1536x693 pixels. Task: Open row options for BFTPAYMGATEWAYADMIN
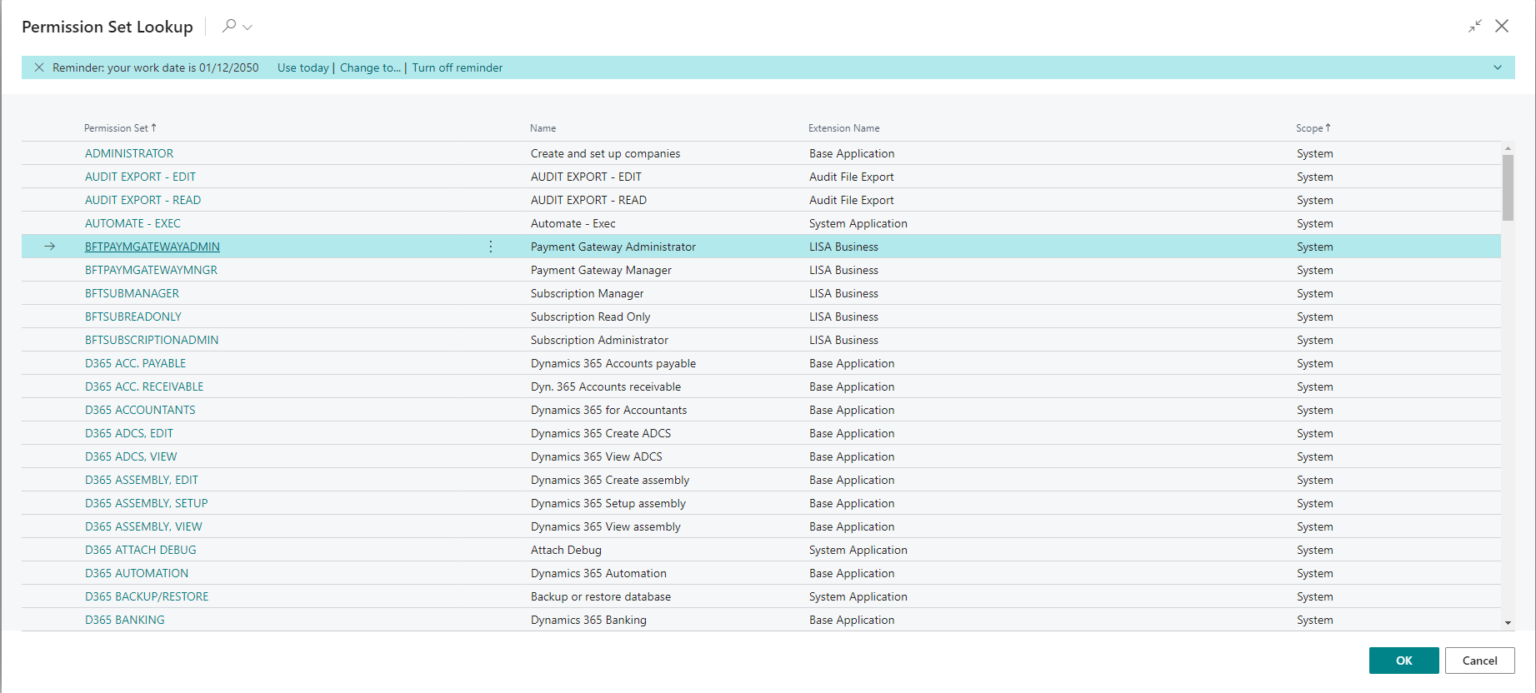pyautogui.click(x=490, y=247)
